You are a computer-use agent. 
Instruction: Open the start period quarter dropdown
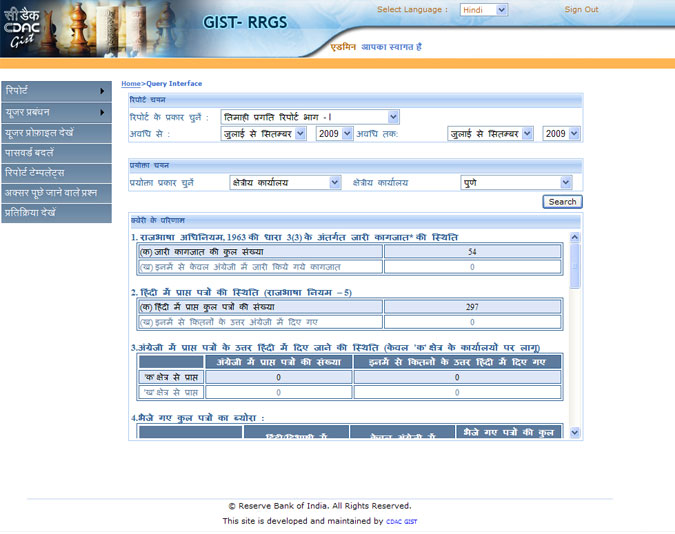(x=263, y=133)
